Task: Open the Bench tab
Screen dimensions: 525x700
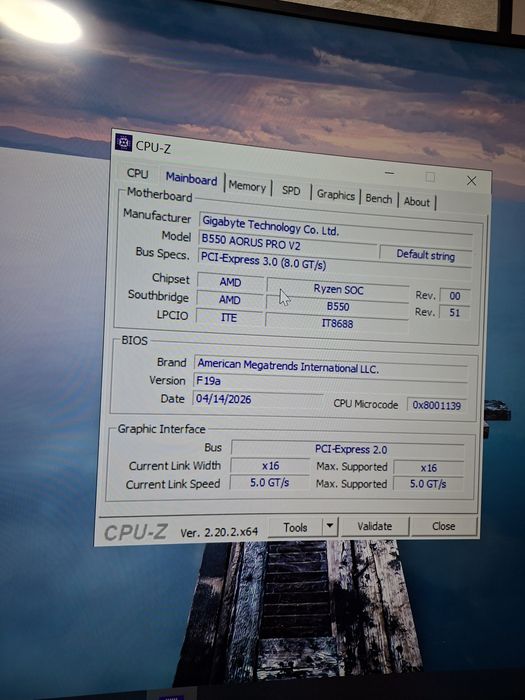Action: tap(379, 198)
